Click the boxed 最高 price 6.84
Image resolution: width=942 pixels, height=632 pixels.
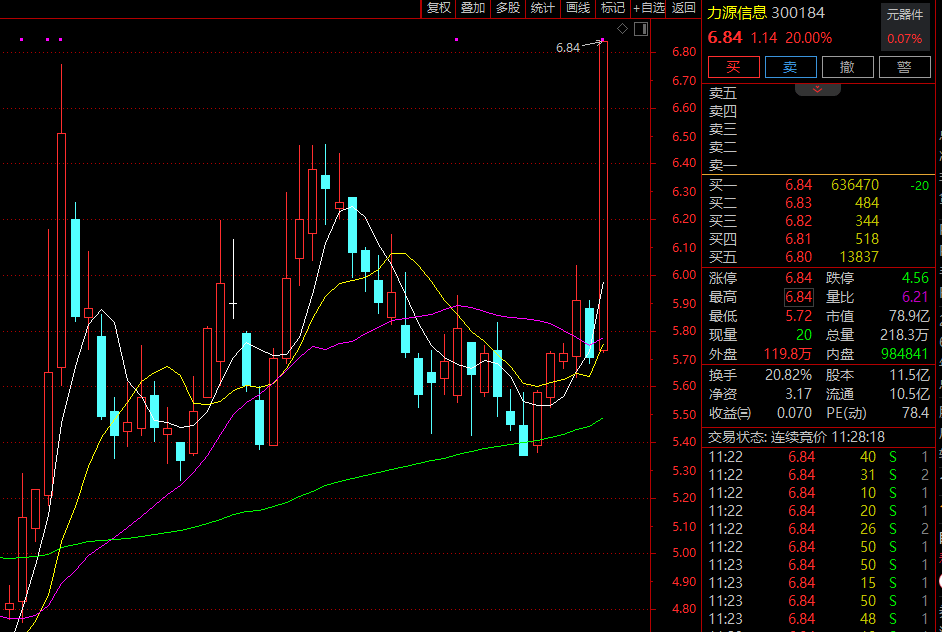799,297
